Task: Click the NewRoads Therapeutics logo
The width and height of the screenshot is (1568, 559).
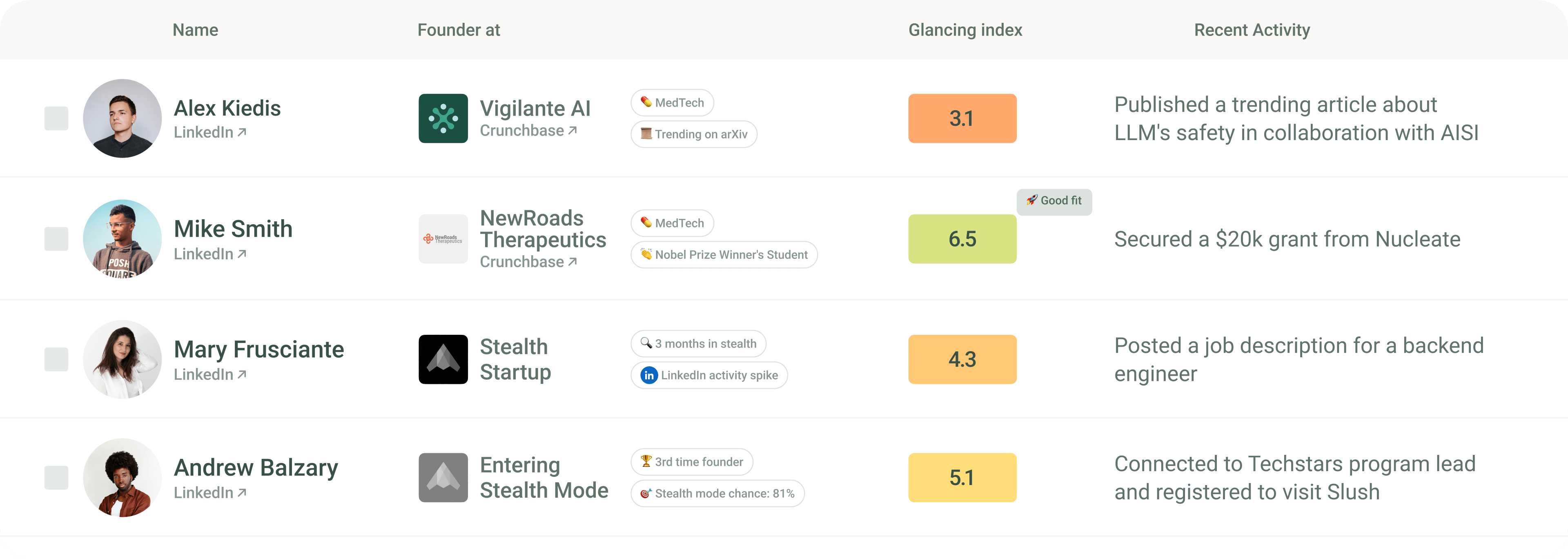Action: (443, 239)
